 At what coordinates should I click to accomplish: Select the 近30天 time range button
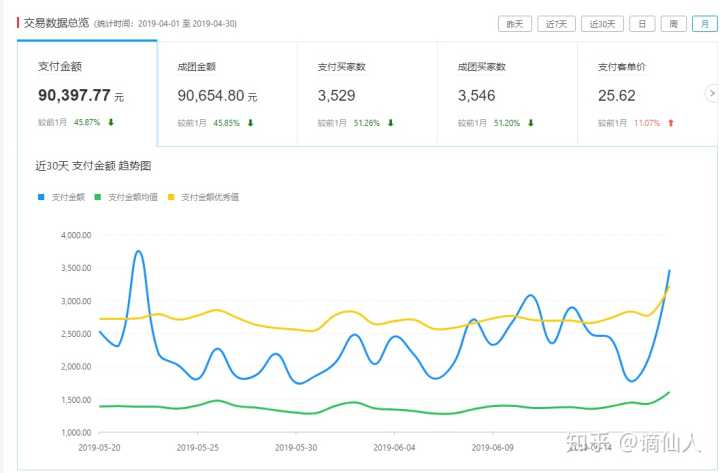pos(603,23)
